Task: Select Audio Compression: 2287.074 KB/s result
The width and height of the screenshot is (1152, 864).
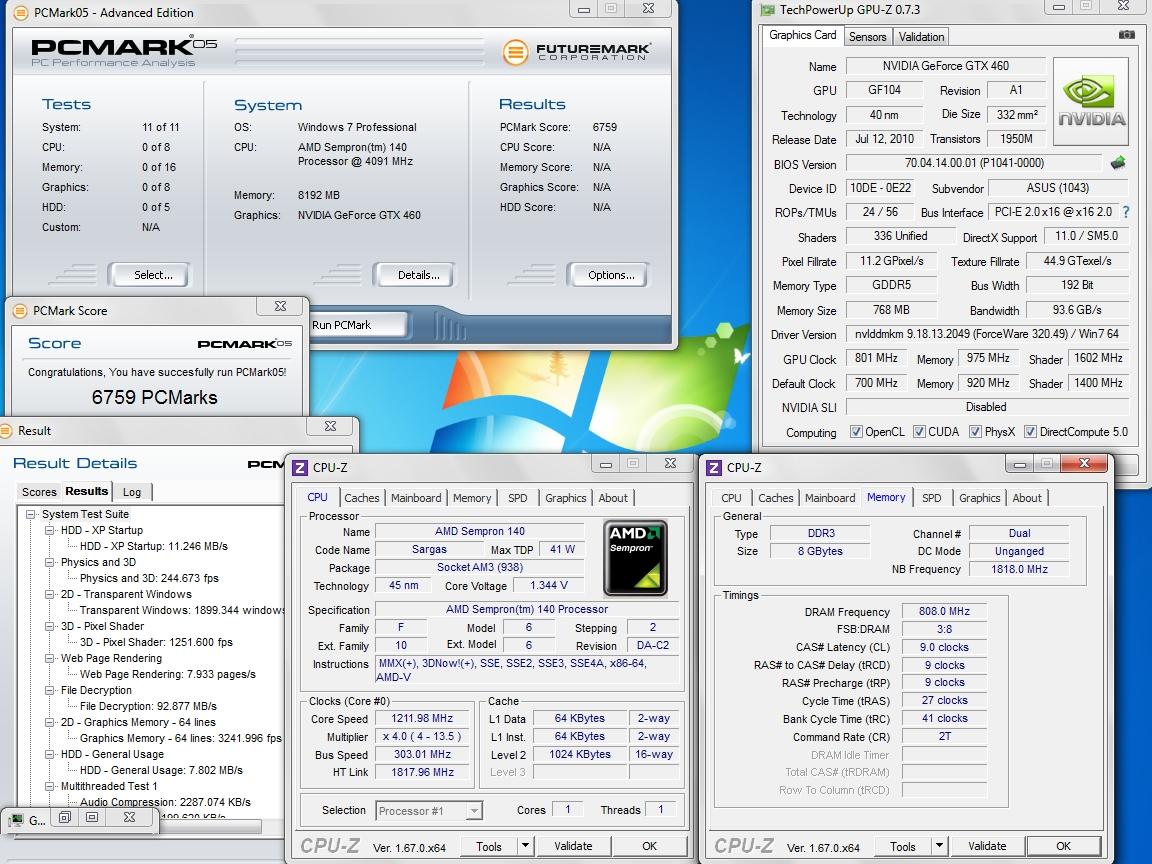Action: coord(165,802)
